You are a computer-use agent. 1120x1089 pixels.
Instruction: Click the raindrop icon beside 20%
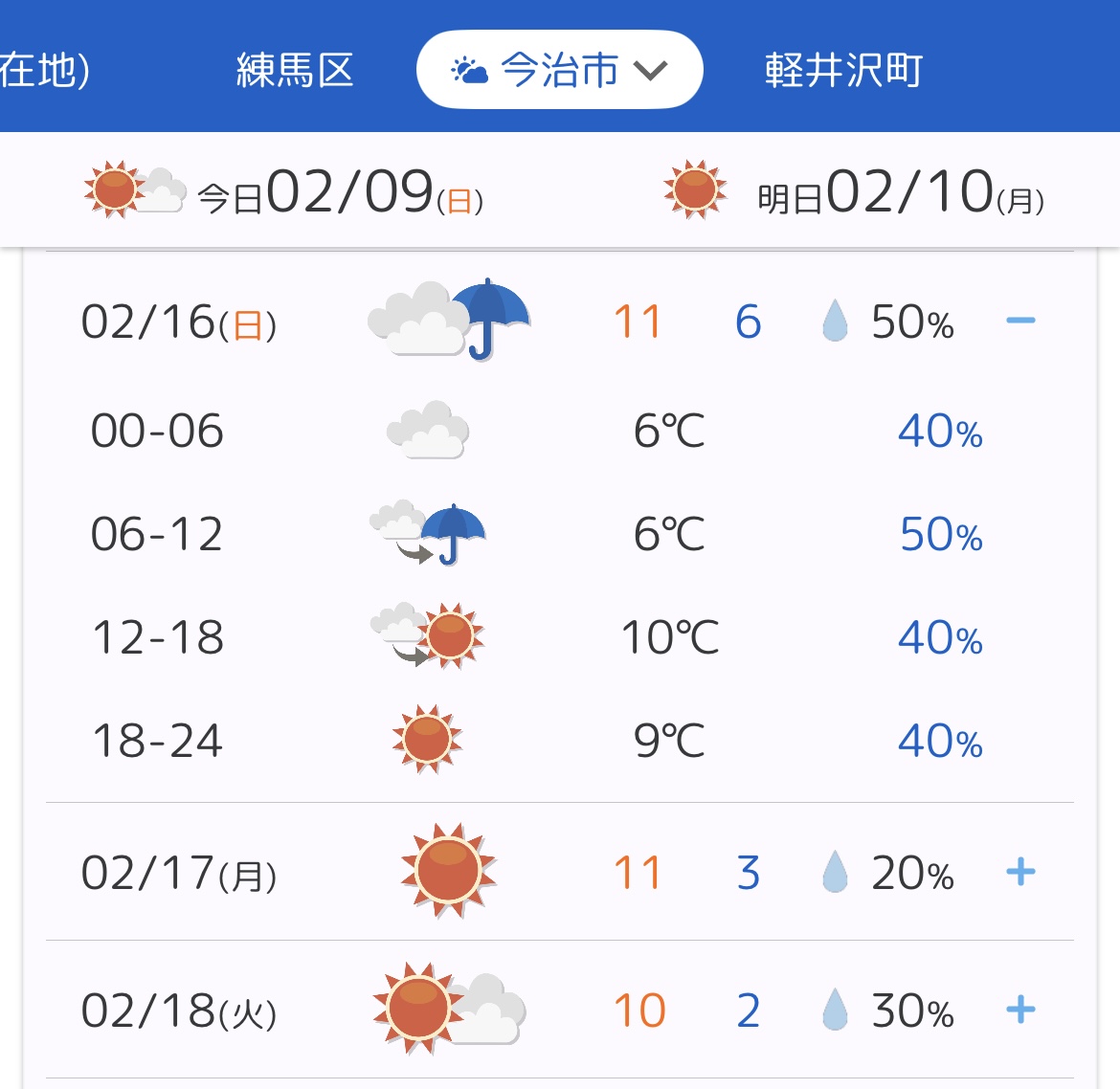(835, 872)
